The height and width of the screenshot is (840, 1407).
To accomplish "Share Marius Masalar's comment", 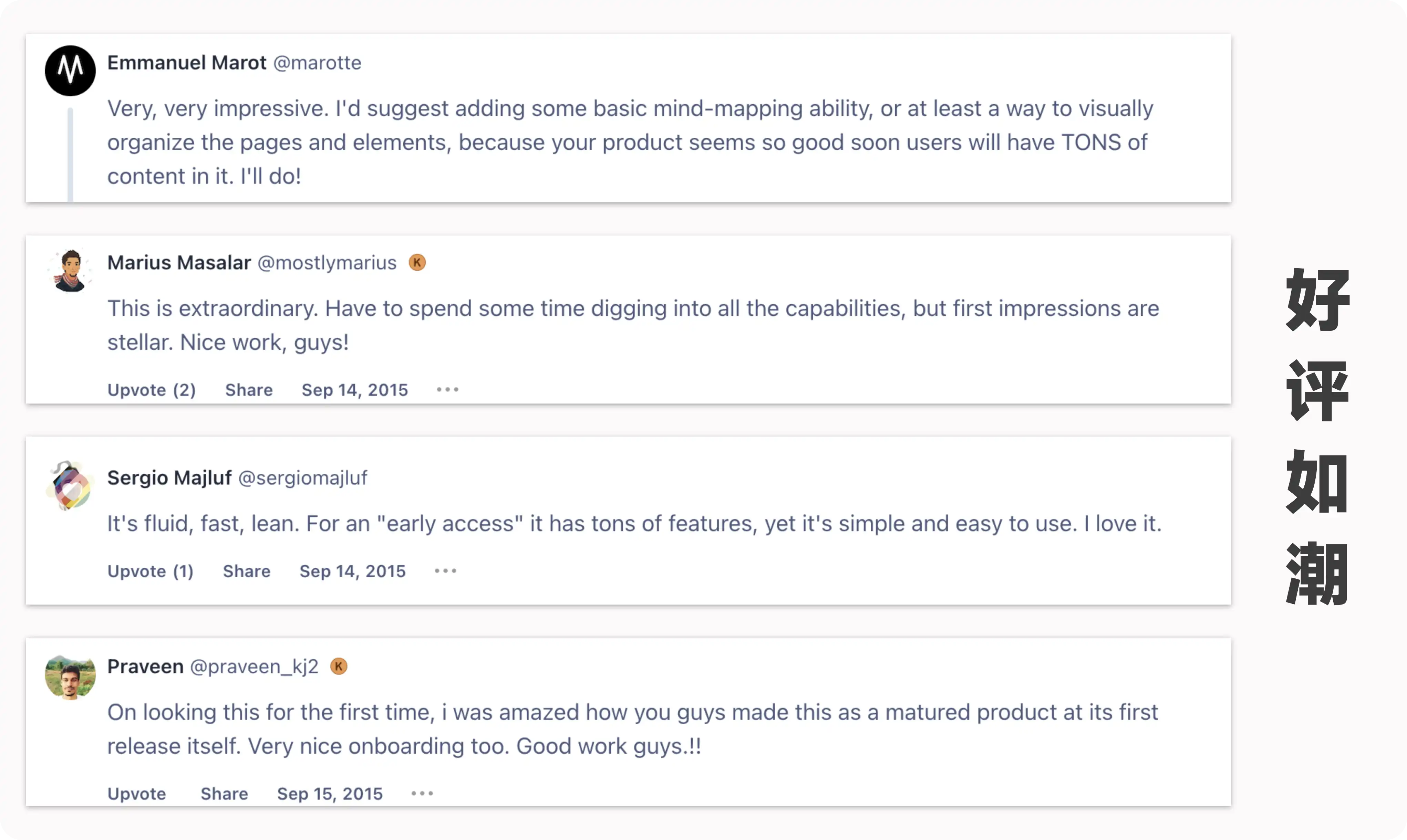I will coord(249,390).
